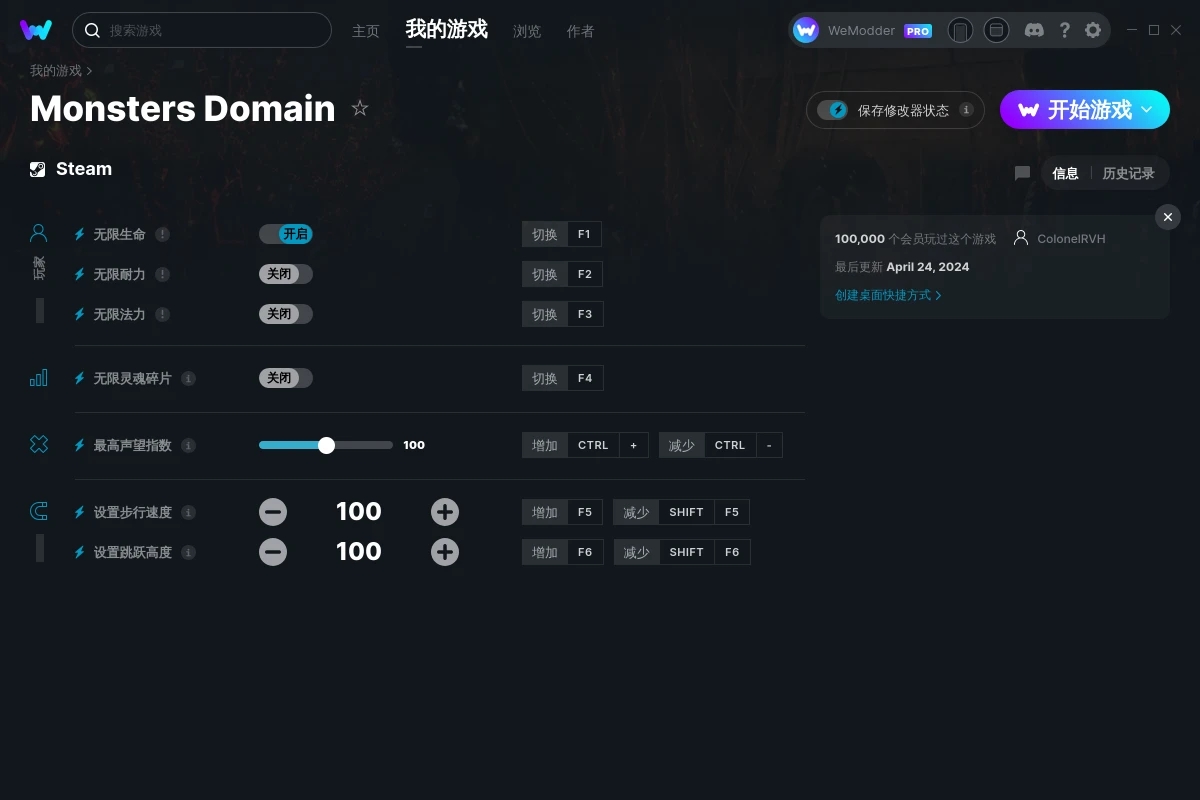
Task: Click the overlay window icon in header
Action: [x=996, y=30]
